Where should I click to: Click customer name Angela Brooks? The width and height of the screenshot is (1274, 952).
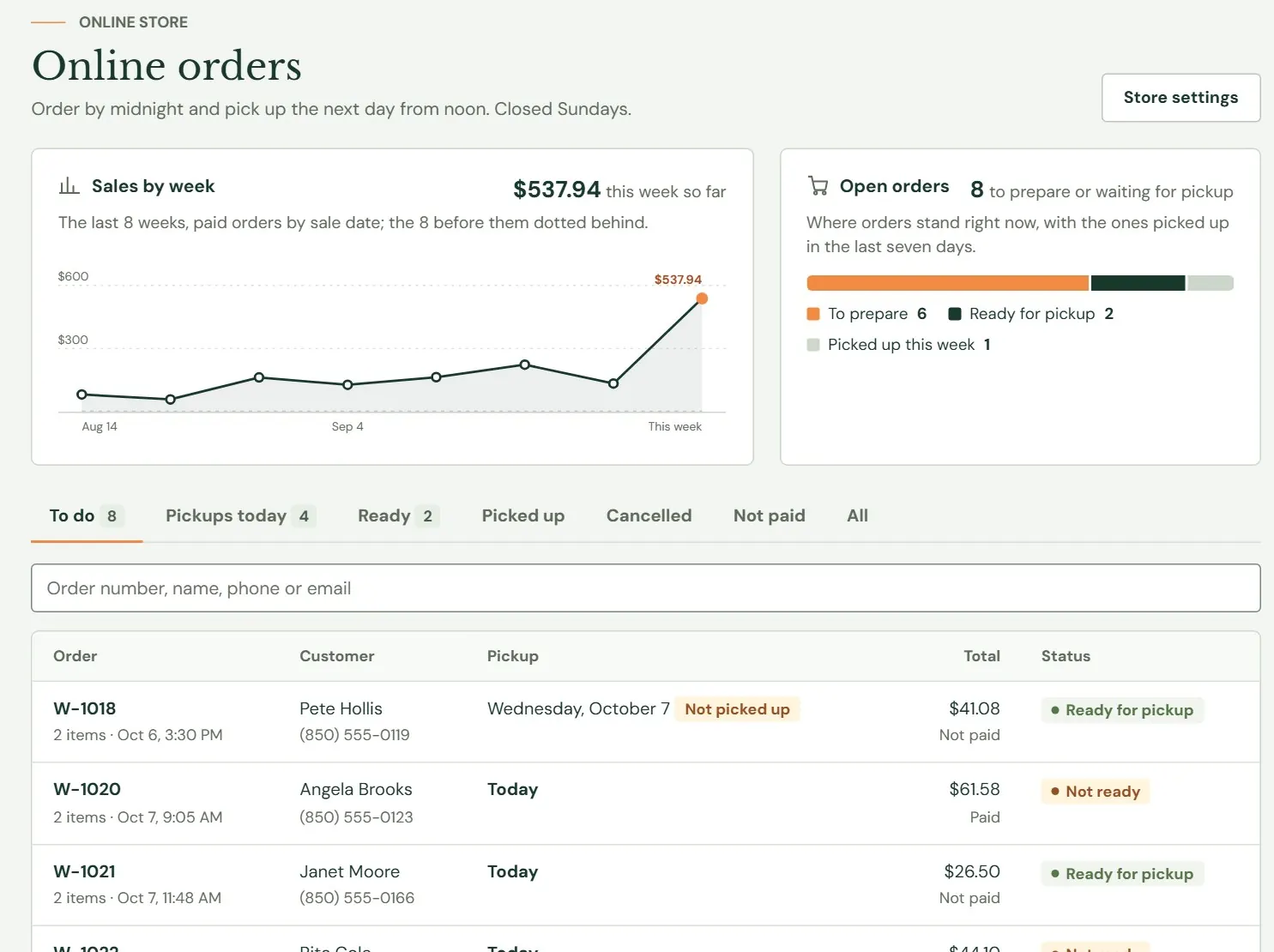point(356,790)
